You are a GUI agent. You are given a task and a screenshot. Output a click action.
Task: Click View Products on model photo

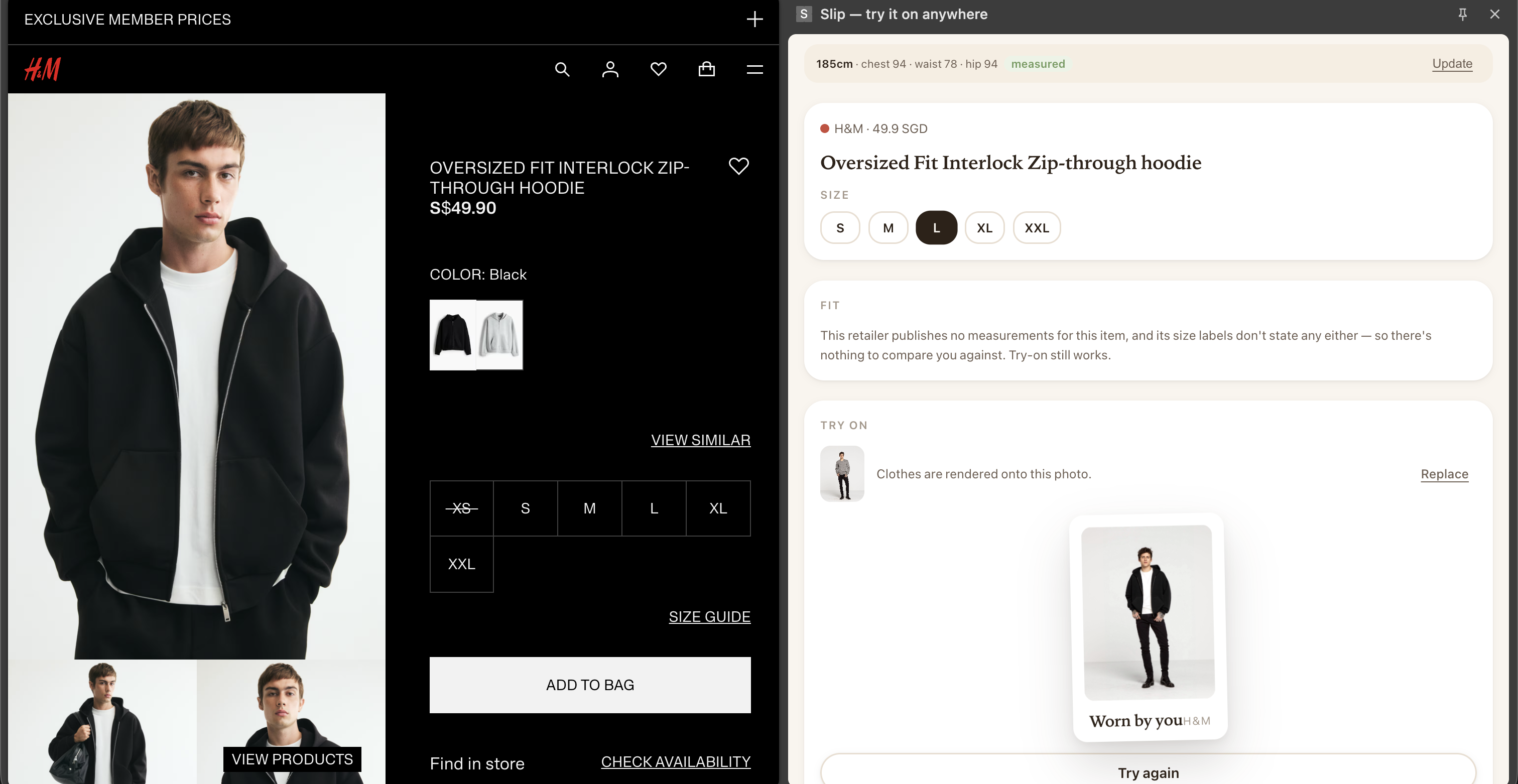click(292, 759)
